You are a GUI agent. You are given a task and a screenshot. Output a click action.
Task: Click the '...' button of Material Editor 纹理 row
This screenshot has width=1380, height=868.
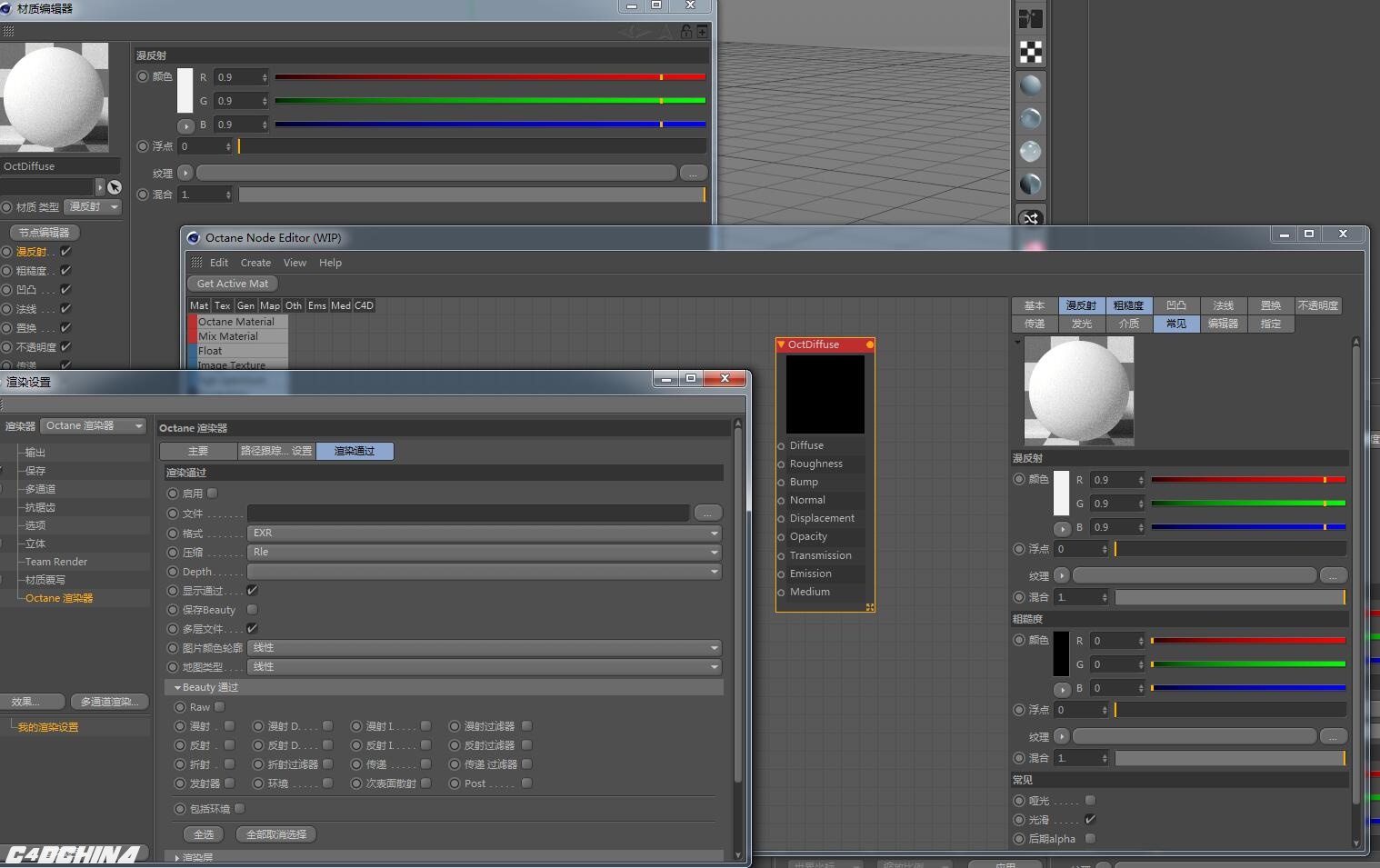pyautogui.click(x=693, y=173)
